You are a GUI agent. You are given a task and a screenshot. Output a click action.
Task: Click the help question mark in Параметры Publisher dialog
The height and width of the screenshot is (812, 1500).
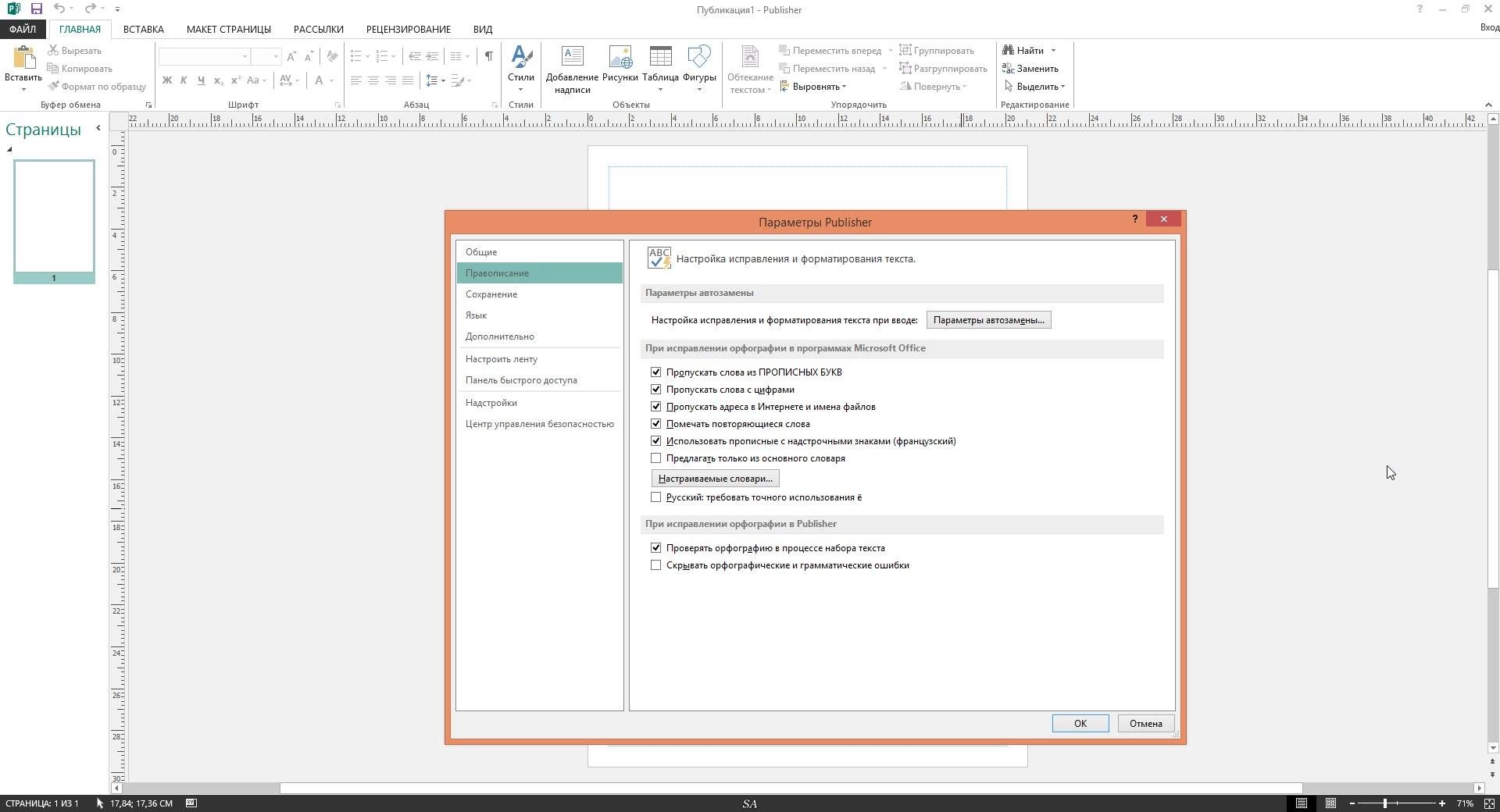click(x=1134, y=219)
